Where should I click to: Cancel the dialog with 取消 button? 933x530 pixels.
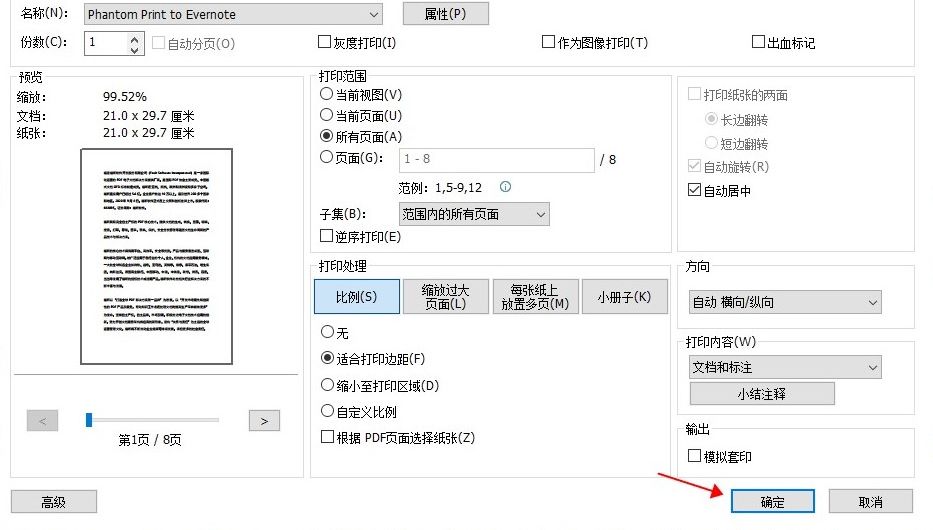coord(871,501)
